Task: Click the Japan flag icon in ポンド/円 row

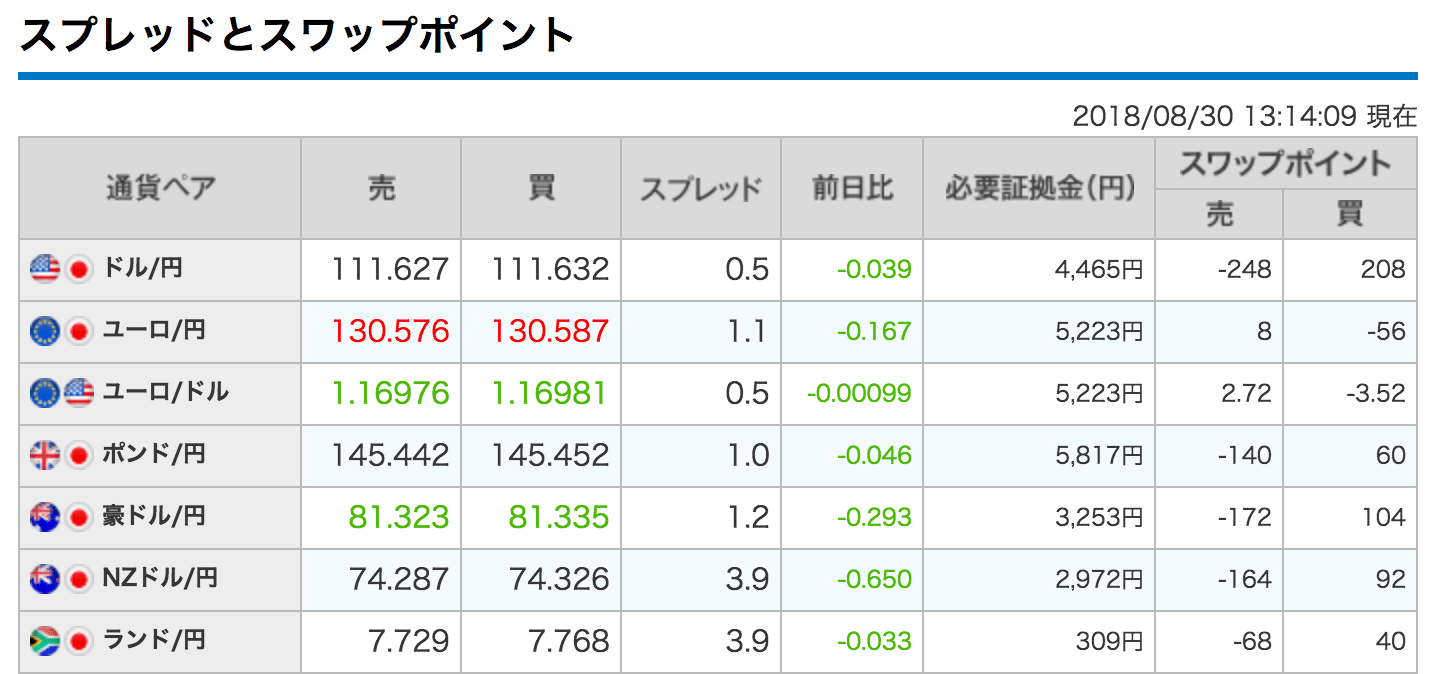Action: coord(79,455)
